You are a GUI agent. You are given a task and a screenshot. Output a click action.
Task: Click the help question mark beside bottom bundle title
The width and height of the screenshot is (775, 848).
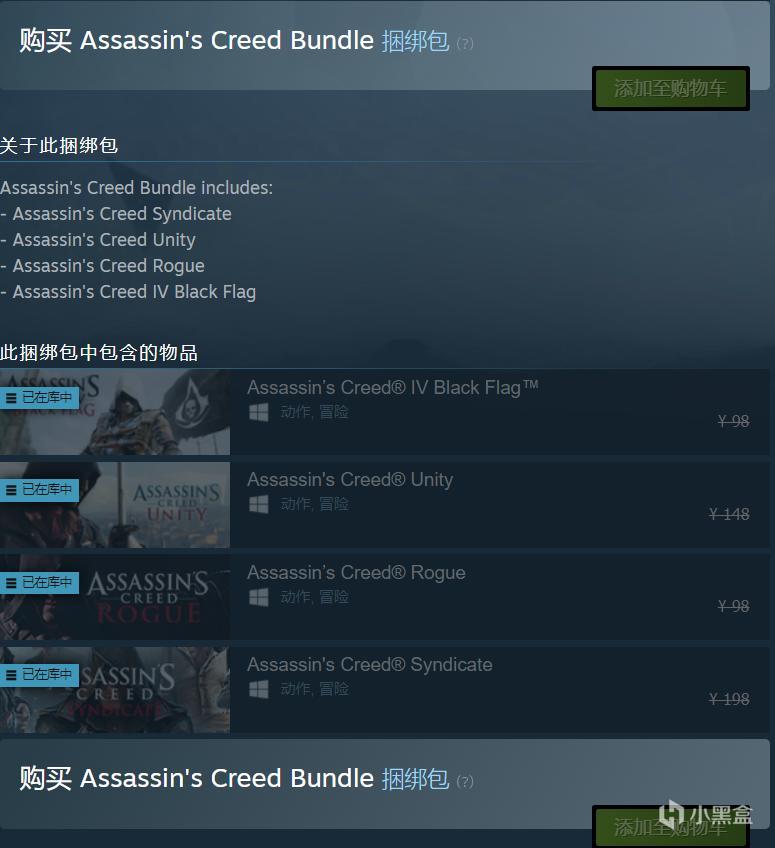(x=465, y=781)
